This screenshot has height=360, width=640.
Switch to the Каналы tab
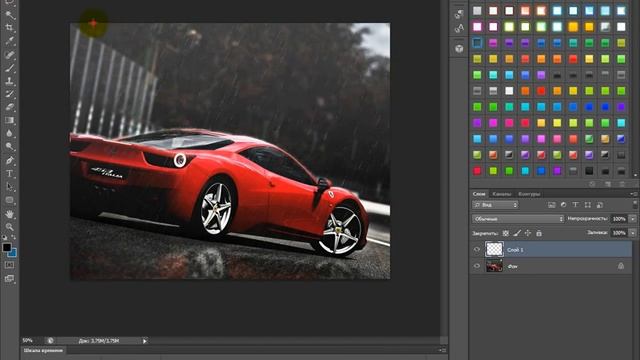[502, 194]
